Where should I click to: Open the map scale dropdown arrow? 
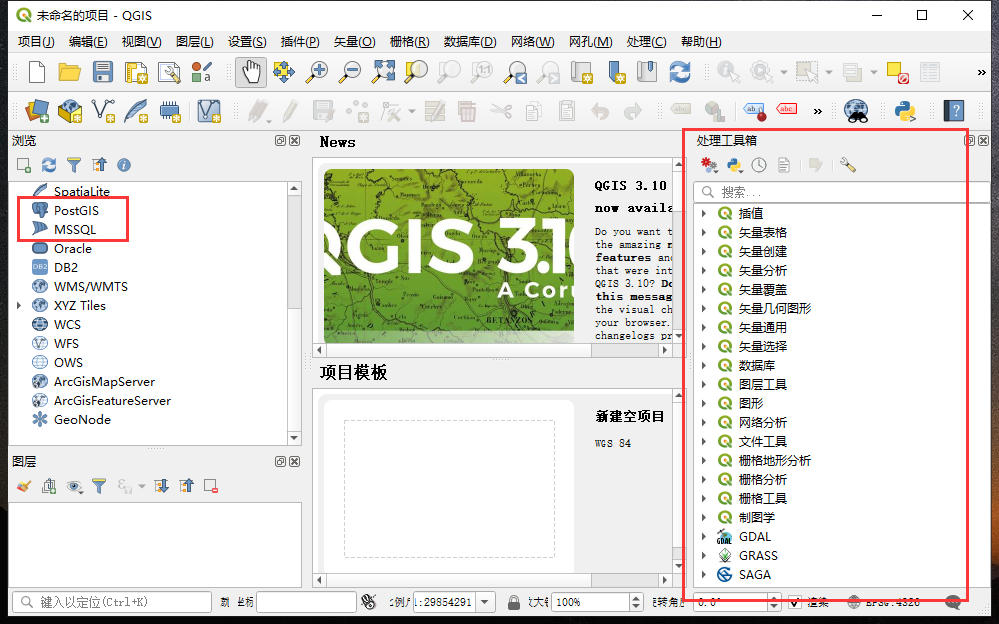click(x=485, y=602)
